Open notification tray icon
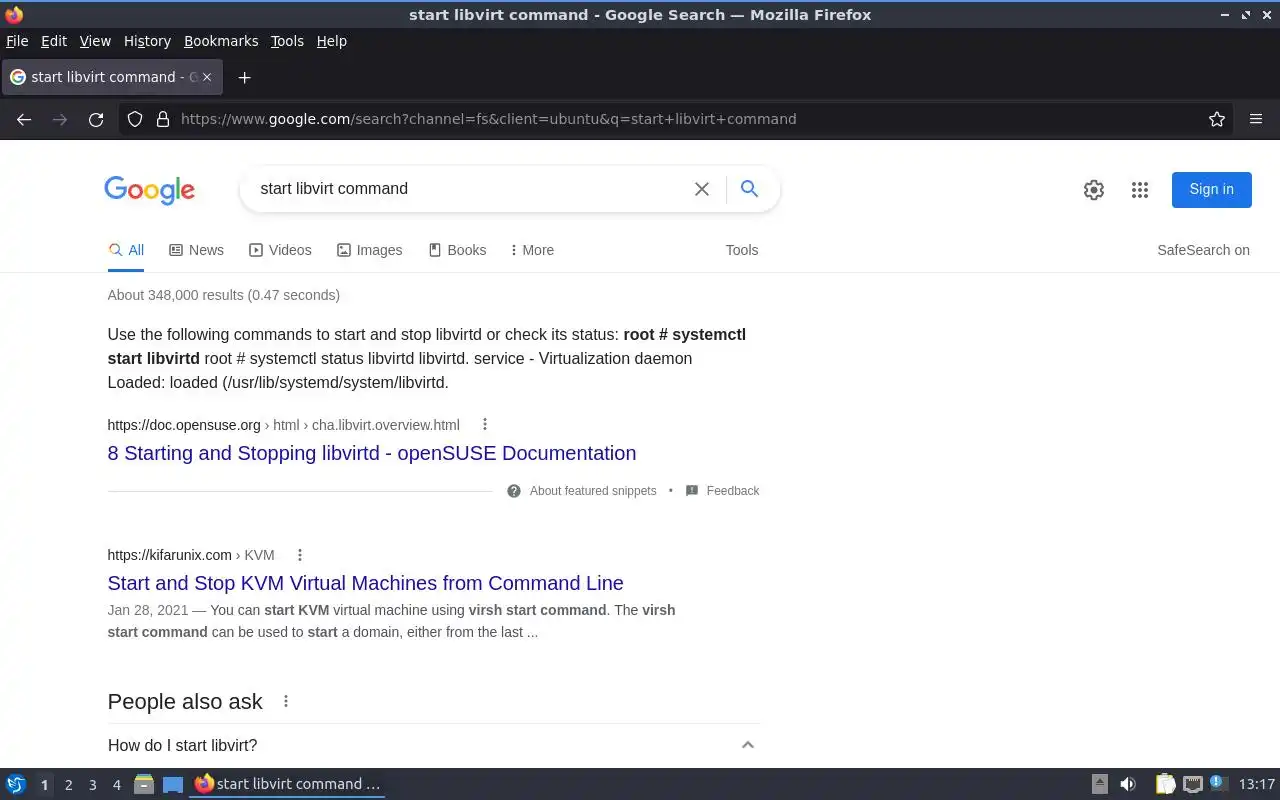1280x800 pixels. 1218,783
